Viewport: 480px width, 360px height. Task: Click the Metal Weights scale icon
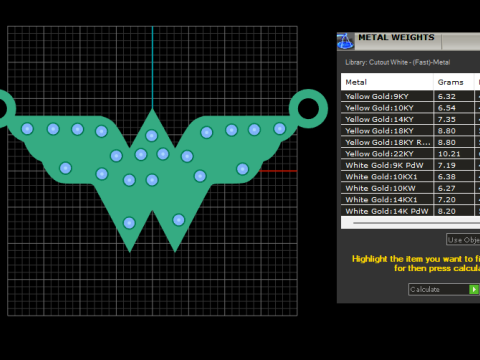point(345,41)
